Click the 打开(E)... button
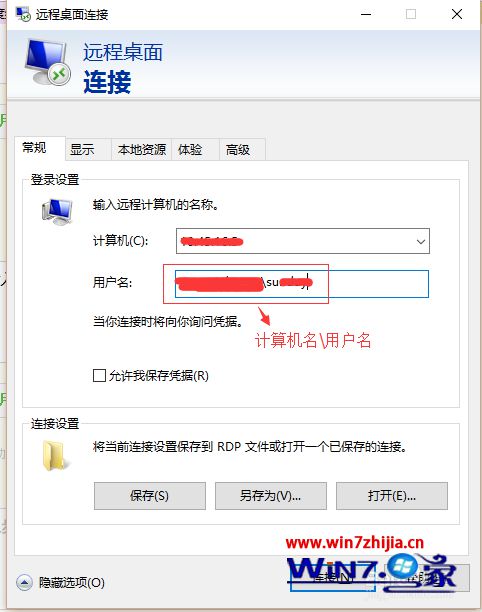 point(392,496)
